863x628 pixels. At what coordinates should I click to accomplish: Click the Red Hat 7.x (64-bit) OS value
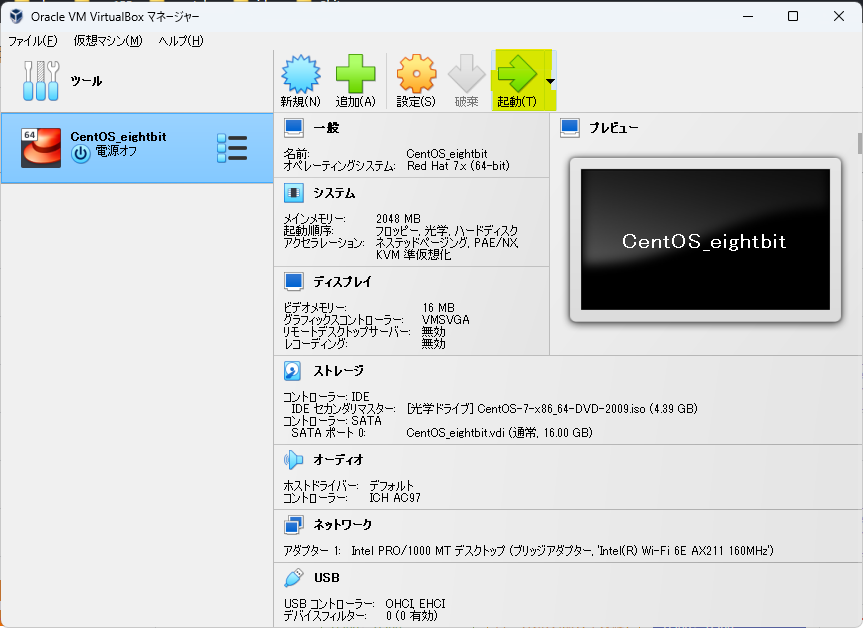[458, 166]
